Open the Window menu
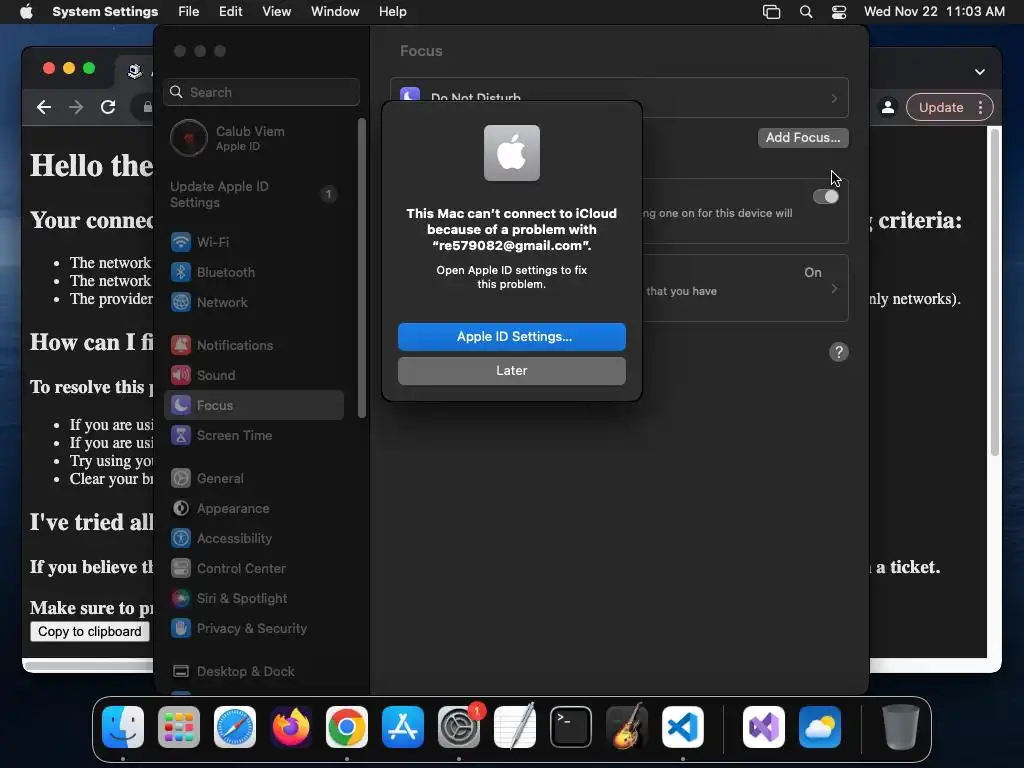Viewport: 1024px width, 768px height. click(335, 12)
